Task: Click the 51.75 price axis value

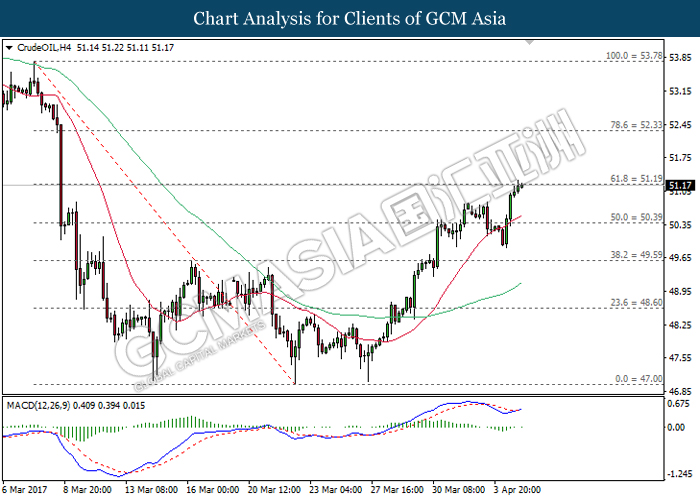Action: tap(680, 158)
